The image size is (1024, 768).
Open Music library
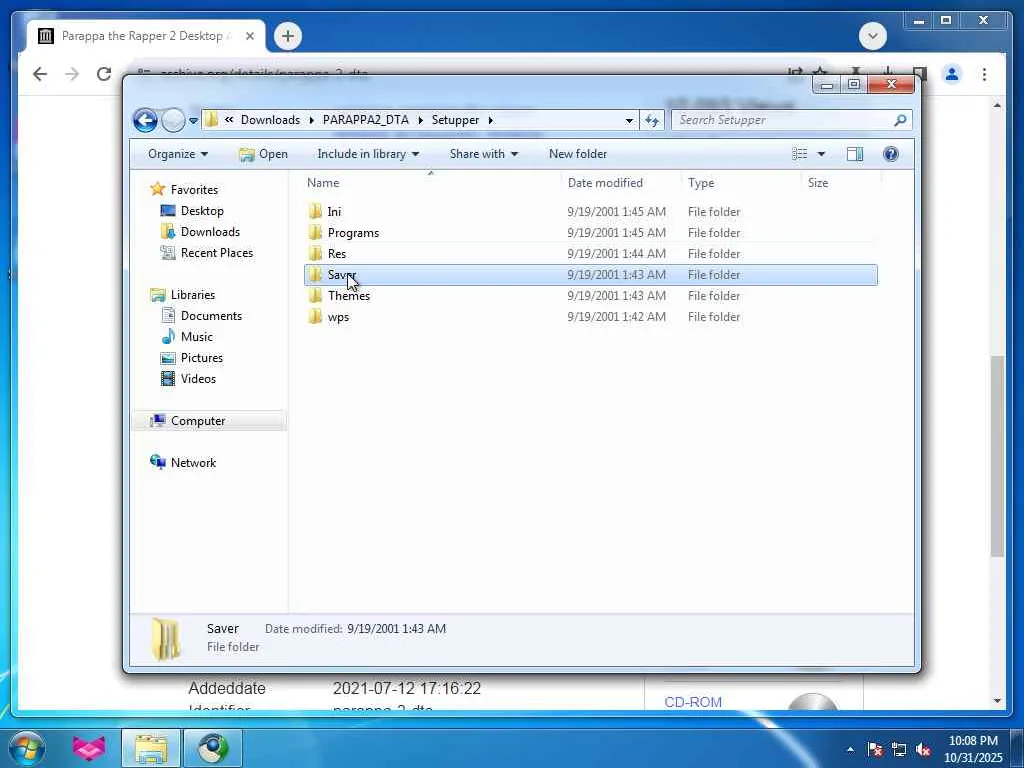coord(196,337)
